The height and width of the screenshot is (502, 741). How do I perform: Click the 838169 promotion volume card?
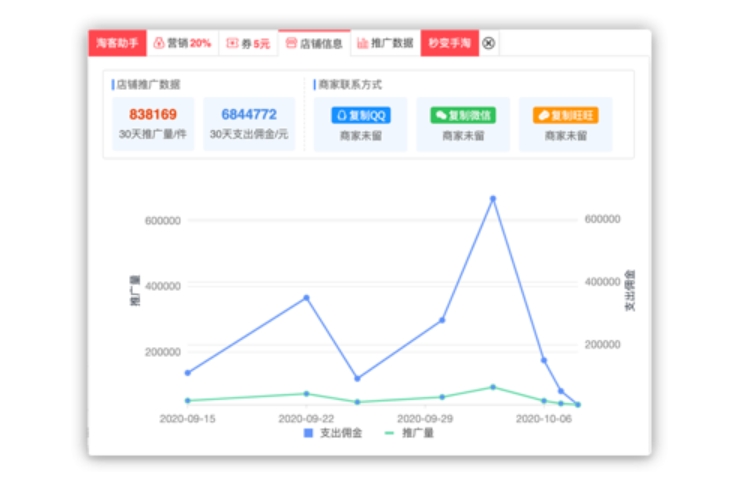(x=153, y=123)
